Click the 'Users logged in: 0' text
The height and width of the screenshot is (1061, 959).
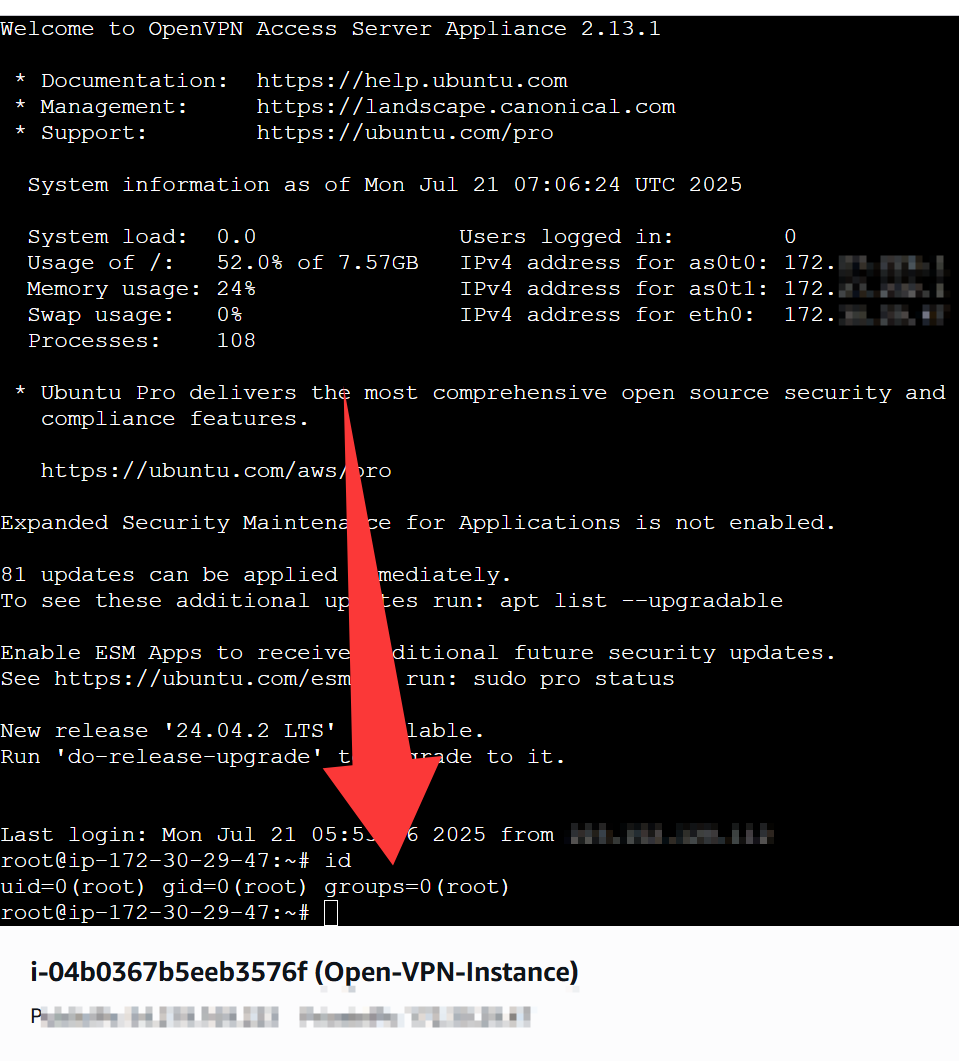point(627,237)
